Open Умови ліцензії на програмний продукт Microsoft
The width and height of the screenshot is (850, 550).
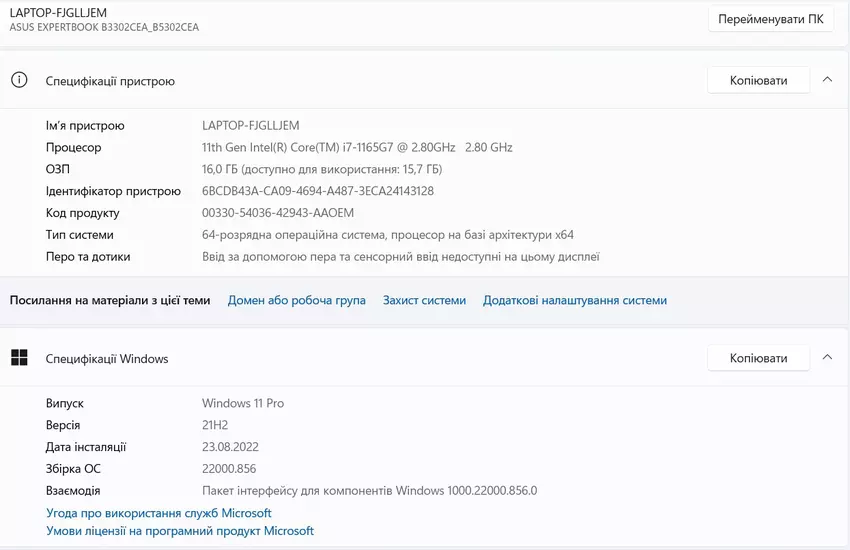tap(180, 531)
